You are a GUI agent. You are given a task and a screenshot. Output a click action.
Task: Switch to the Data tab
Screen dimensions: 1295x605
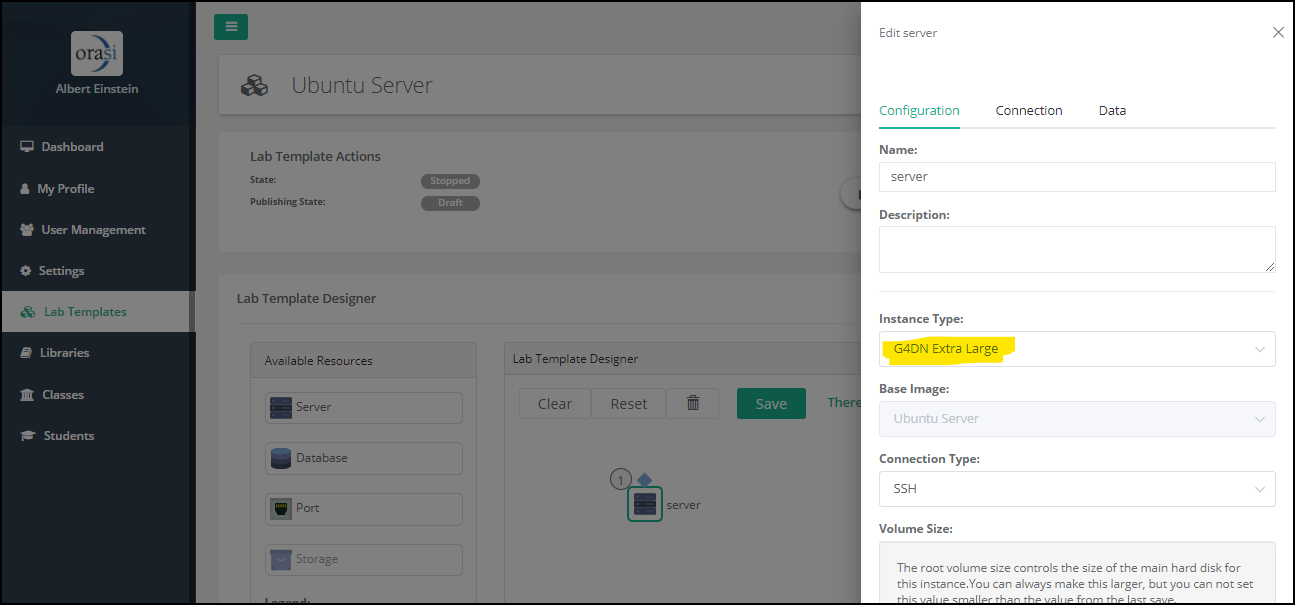1112,111
